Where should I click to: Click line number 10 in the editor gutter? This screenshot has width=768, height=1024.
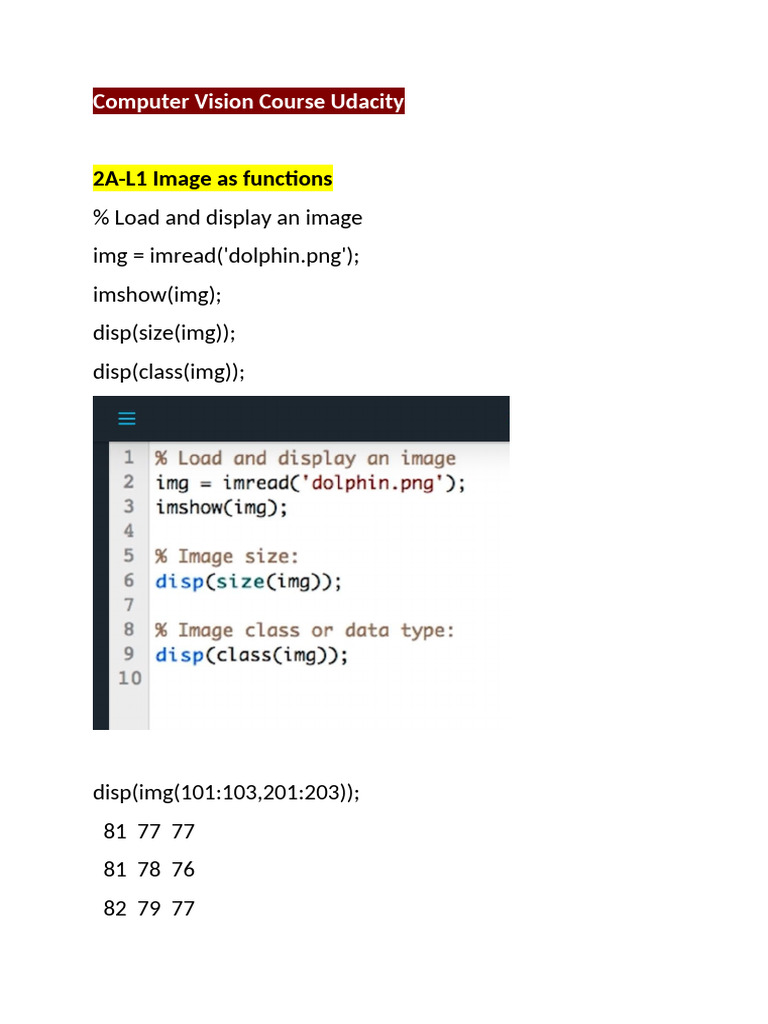(x=130, y=678)
